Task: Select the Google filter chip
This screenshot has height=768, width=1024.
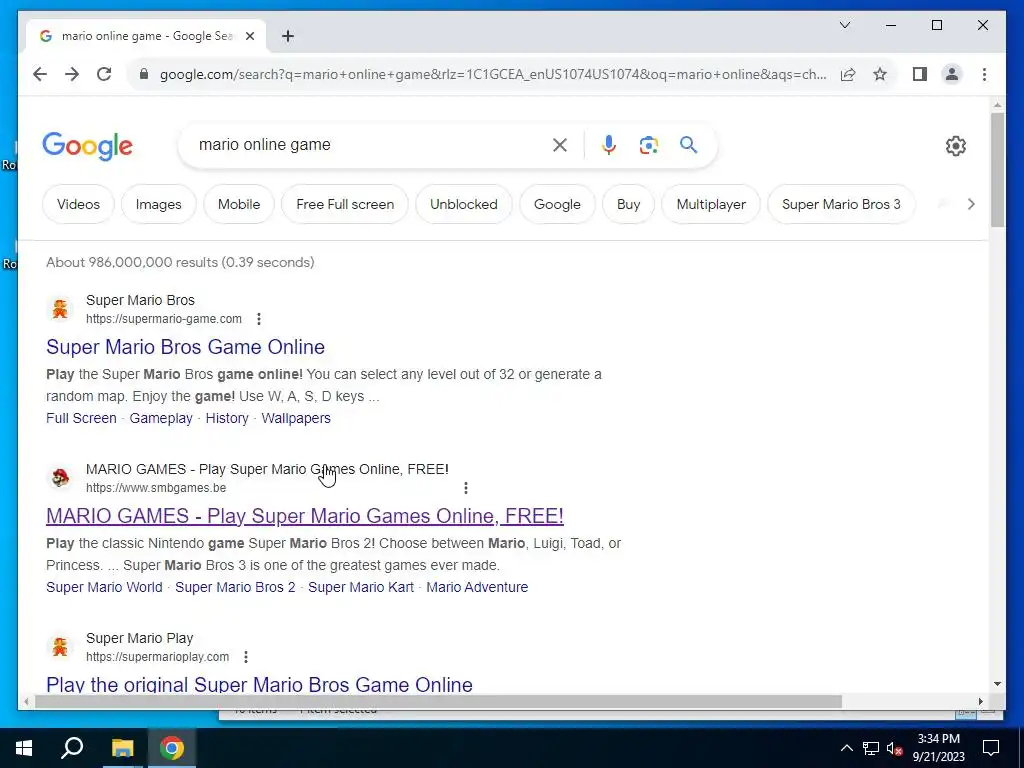Action: [557, 204]
